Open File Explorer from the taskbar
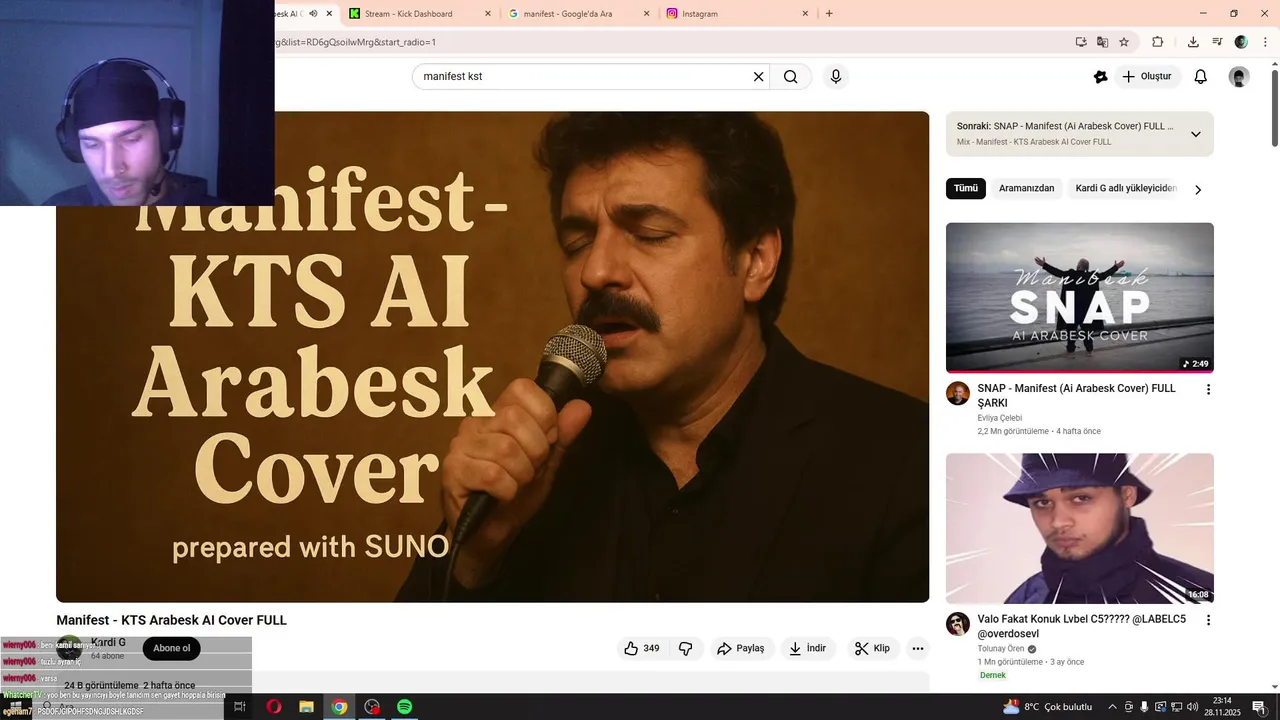The width and height of the screenshot is (1280, 720). (307, 707)
